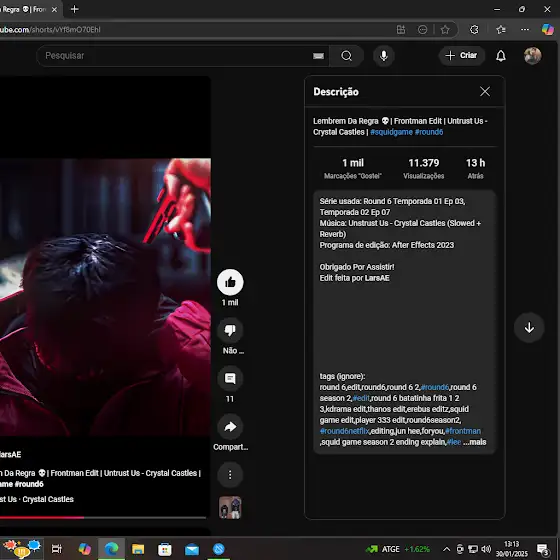Image resolution: width=560 pixels, height=560 pixels.
Task: Like the Short with thumbs up
Action: point(230,282)
